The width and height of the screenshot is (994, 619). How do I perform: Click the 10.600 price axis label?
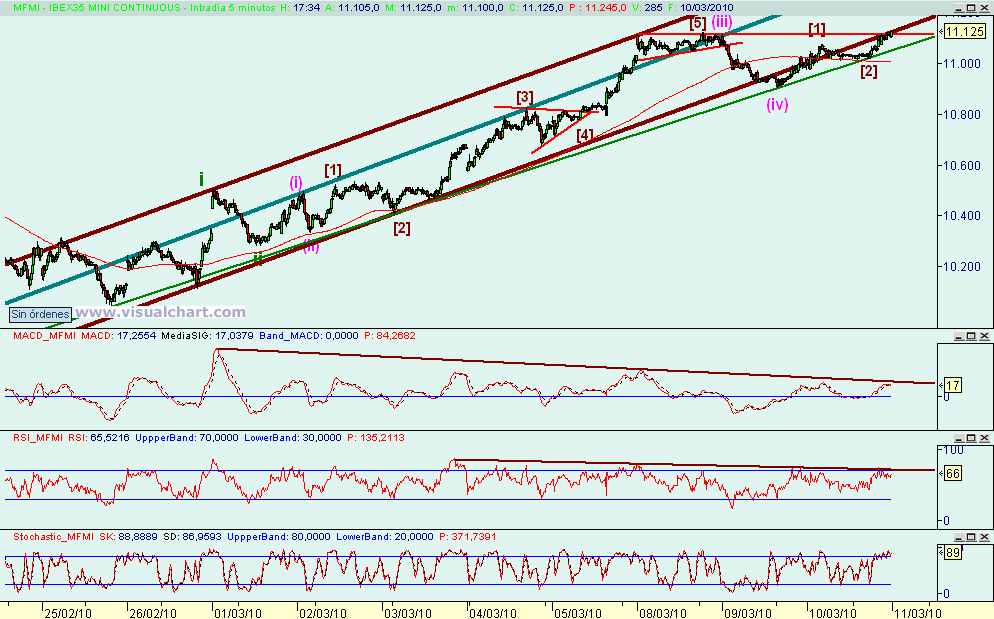pyautogui.click(x=961, y=166)
